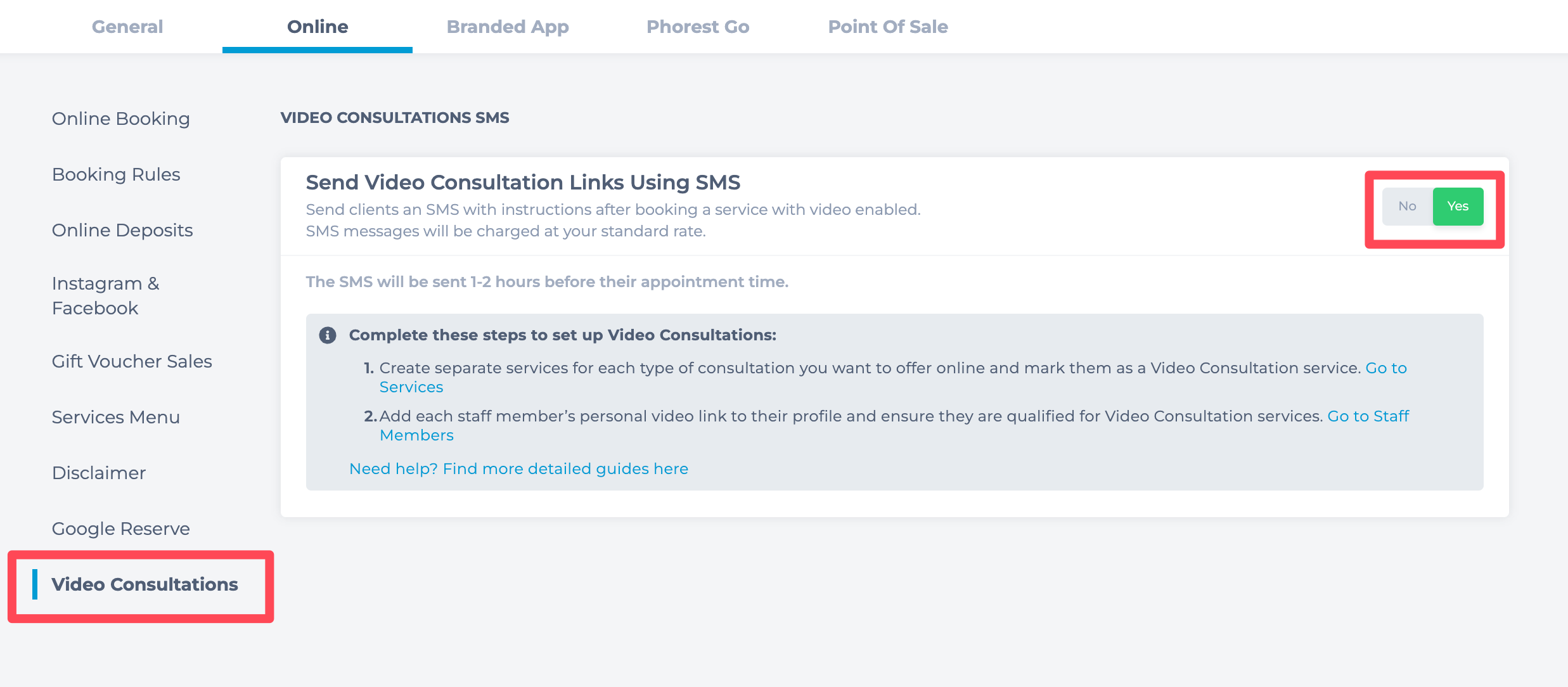Open Online Booking in the sidebar
The height and width of the screenshot is (687, 1568).
[121, 119]
